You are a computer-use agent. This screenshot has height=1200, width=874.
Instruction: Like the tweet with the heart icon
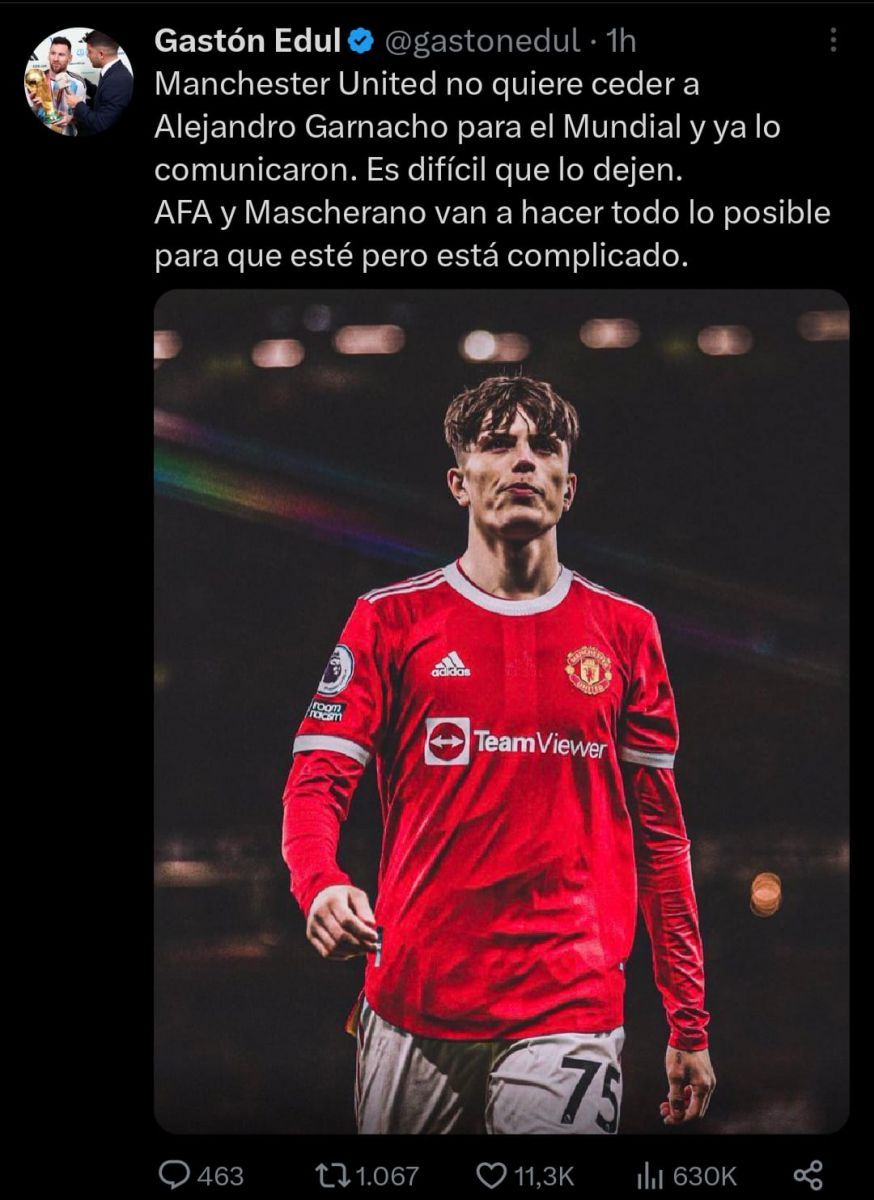tap(491, 1174)
